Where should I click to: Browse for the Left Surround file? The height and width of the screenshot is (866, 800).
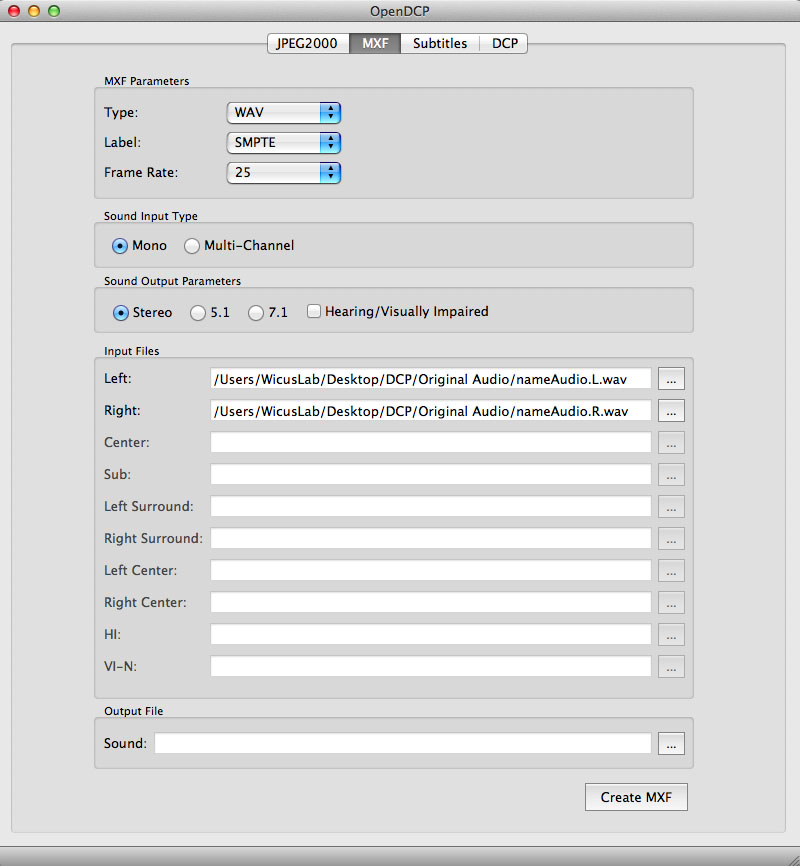[671, 507]
